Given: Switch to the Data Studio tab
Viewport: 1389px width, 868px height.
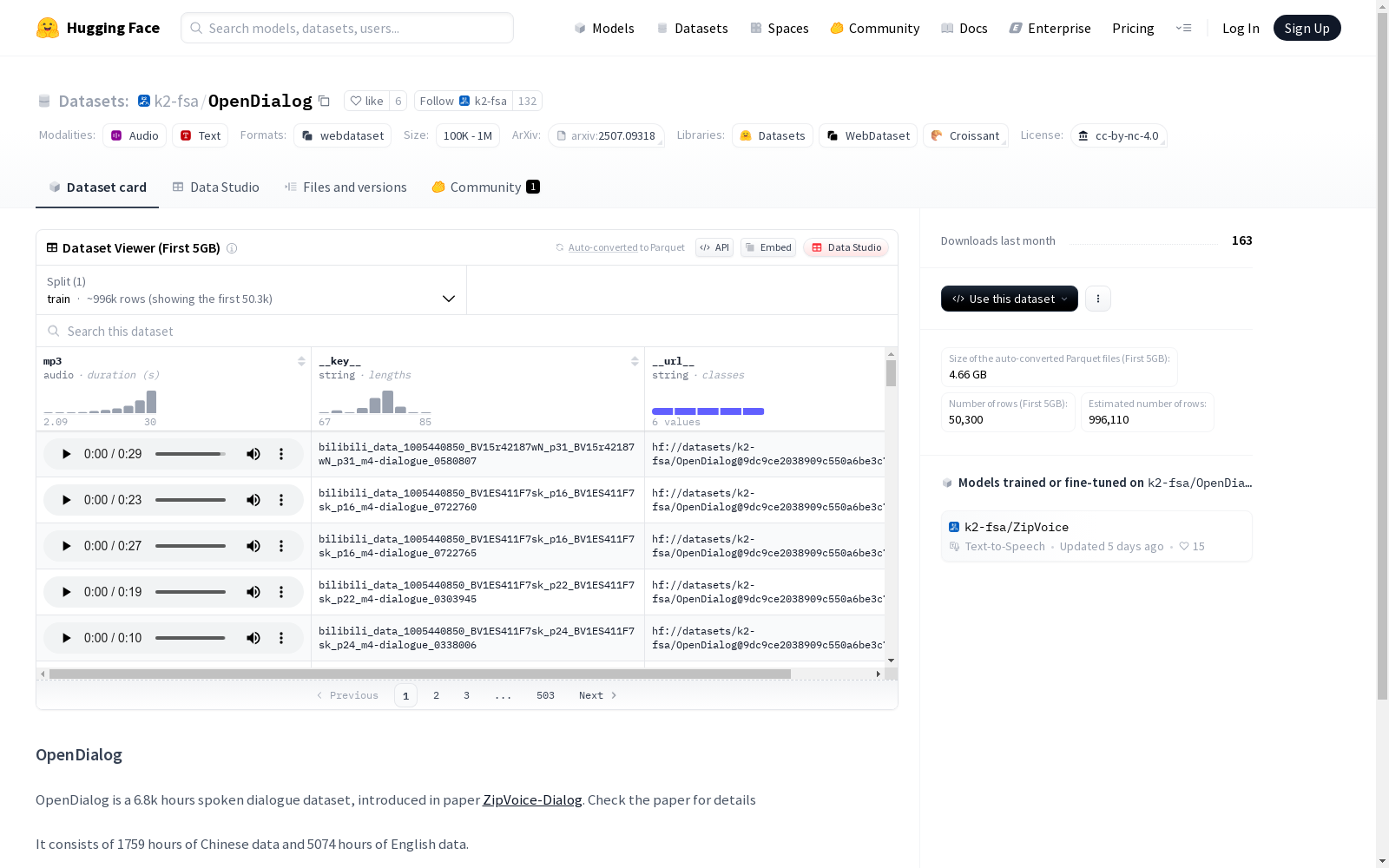Looking at the screenshot, I should pos(215,187).
